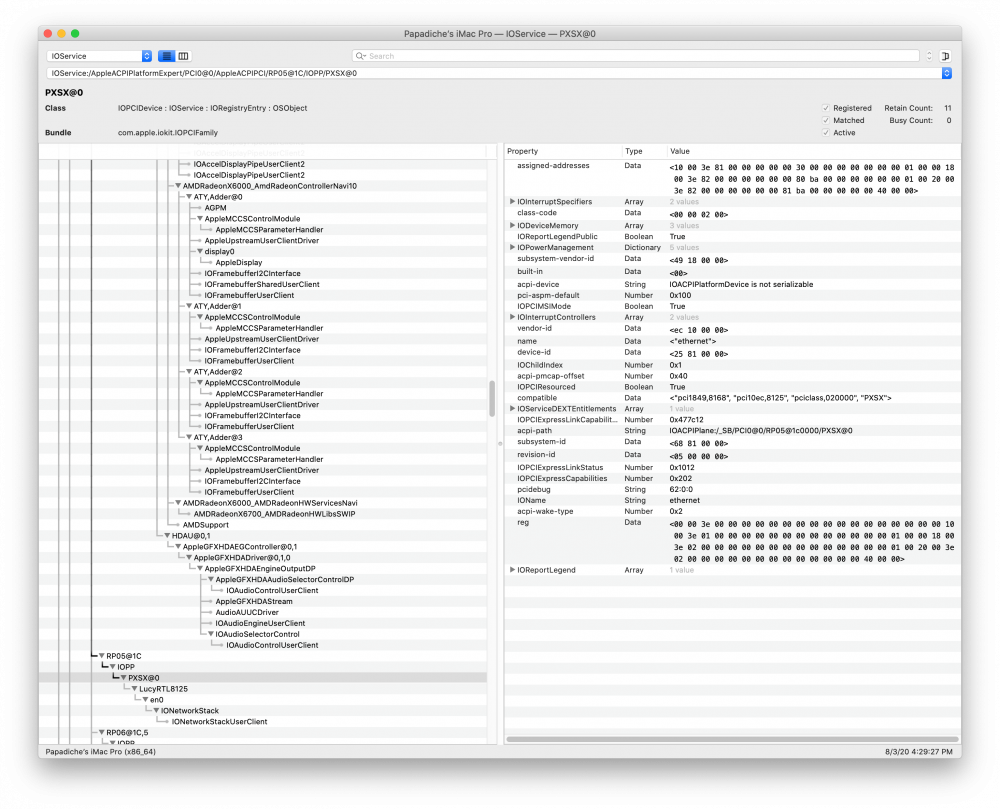Collapse the ATY,Adder@0 node

[189, 197]
